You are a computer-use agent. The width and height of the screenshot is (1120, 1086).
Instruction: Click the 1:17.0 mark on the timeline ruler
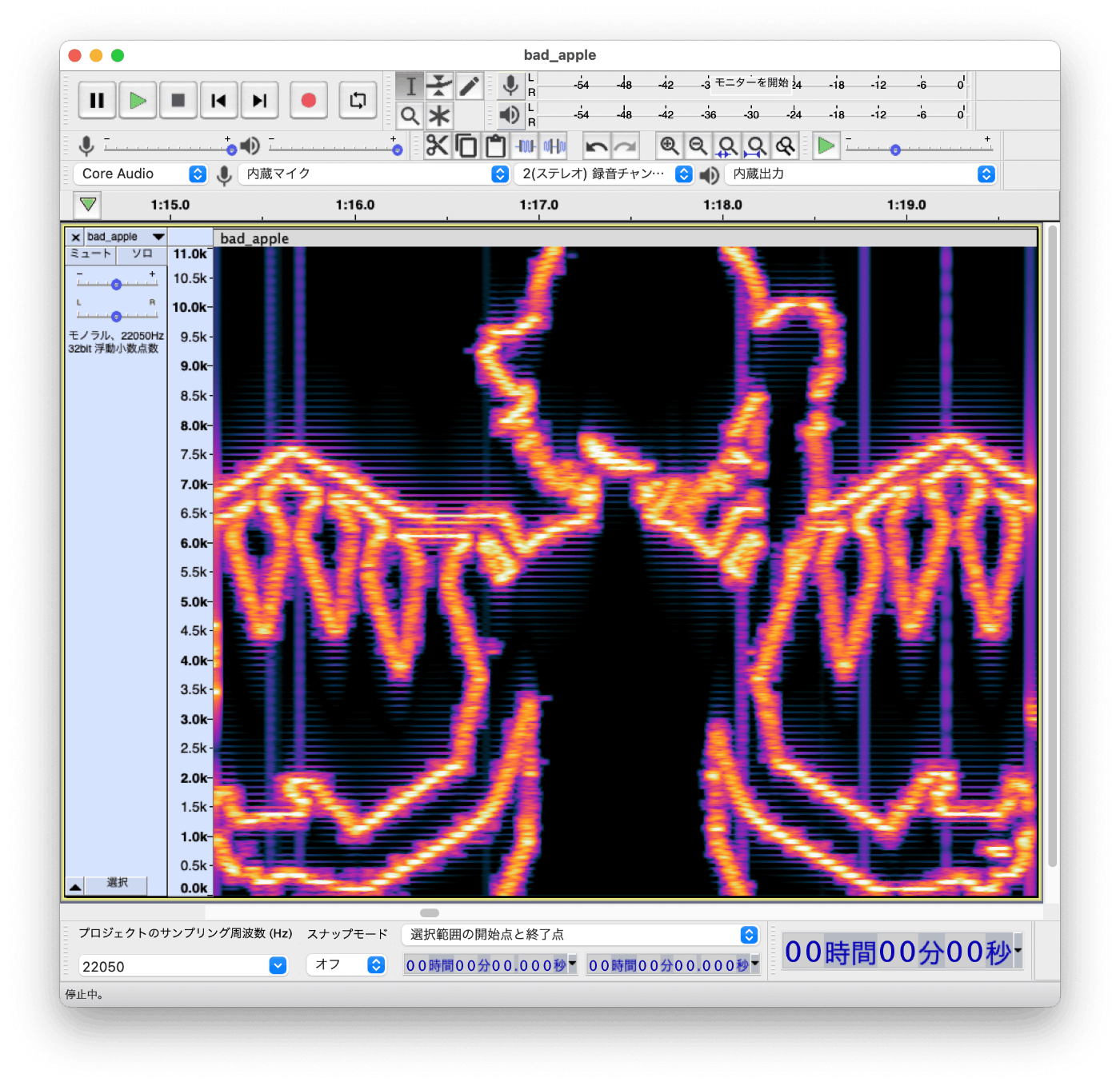(x=538, y=205)
